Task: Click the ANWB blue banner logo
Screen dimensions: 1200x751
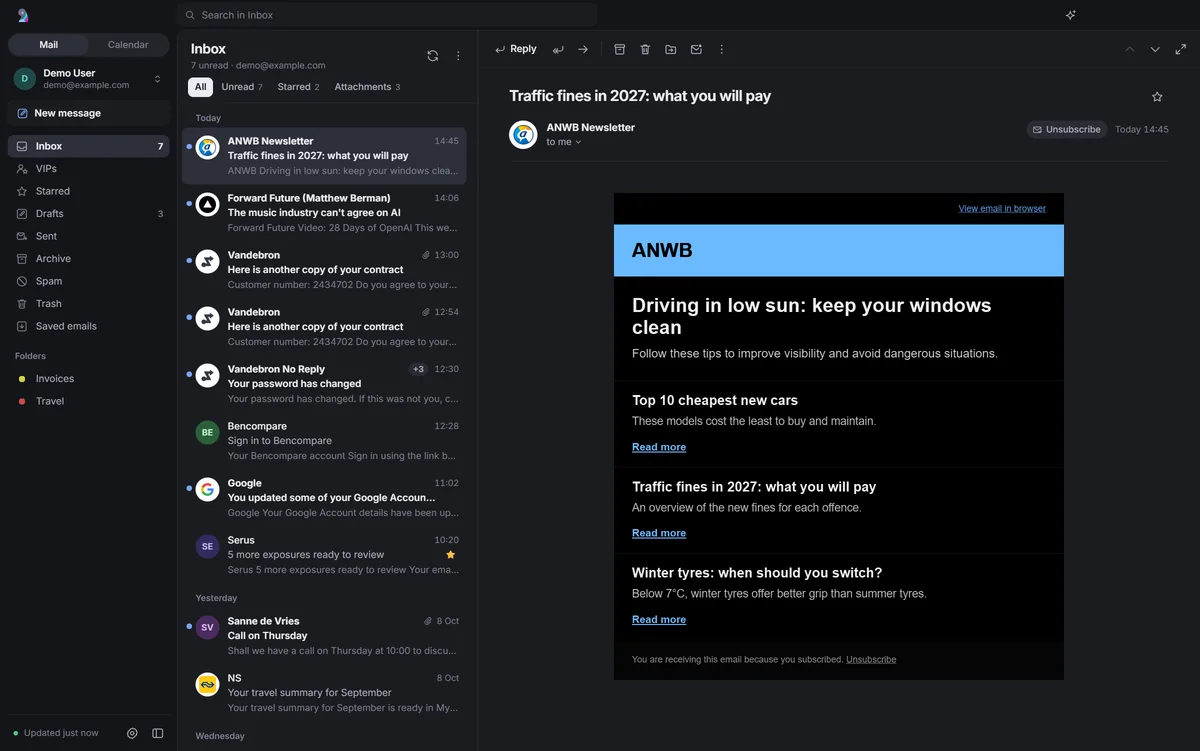Action: tap(662, 250)
